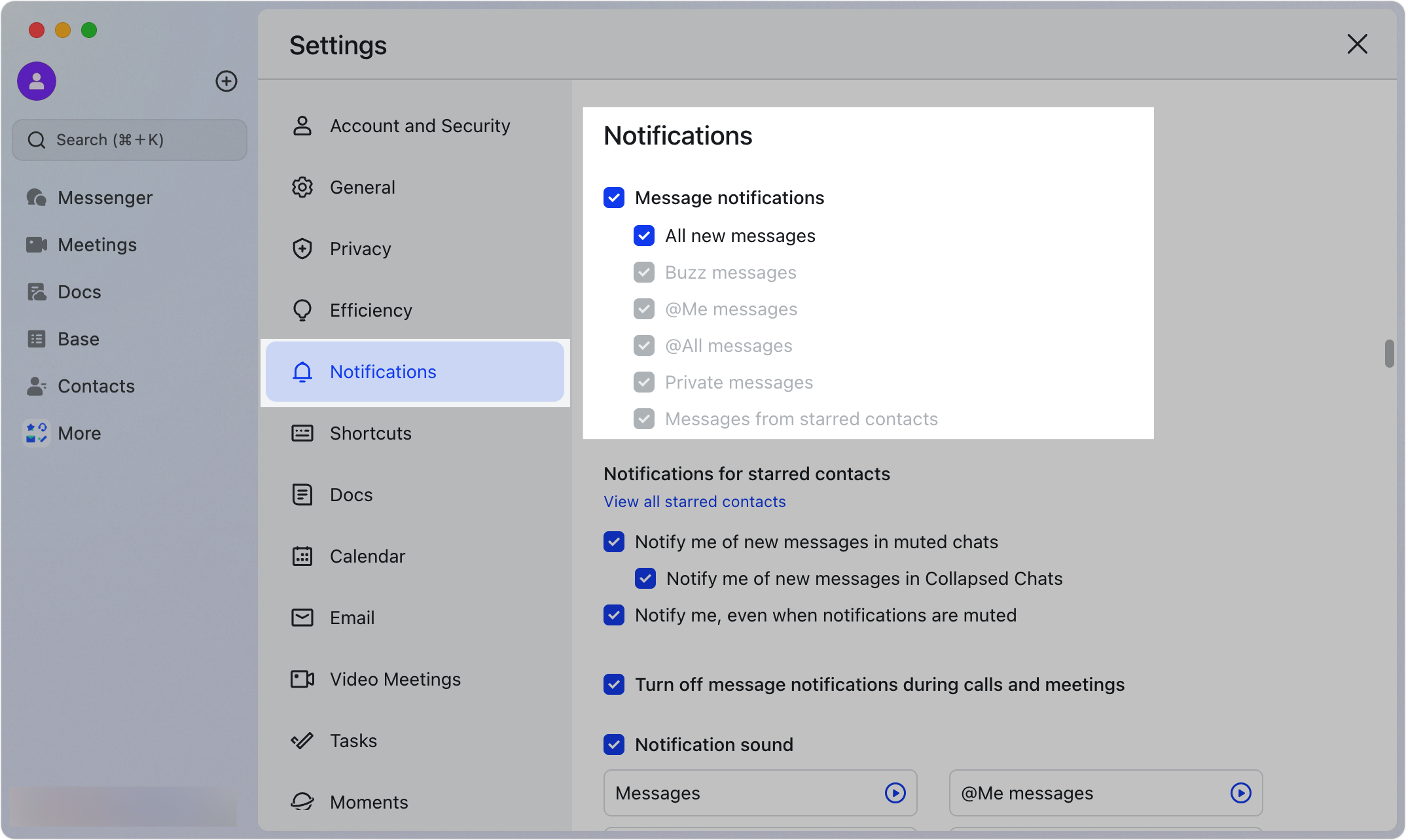Click the Moments planet icon
Screen dimensions: 1406x840
[302, 801]
